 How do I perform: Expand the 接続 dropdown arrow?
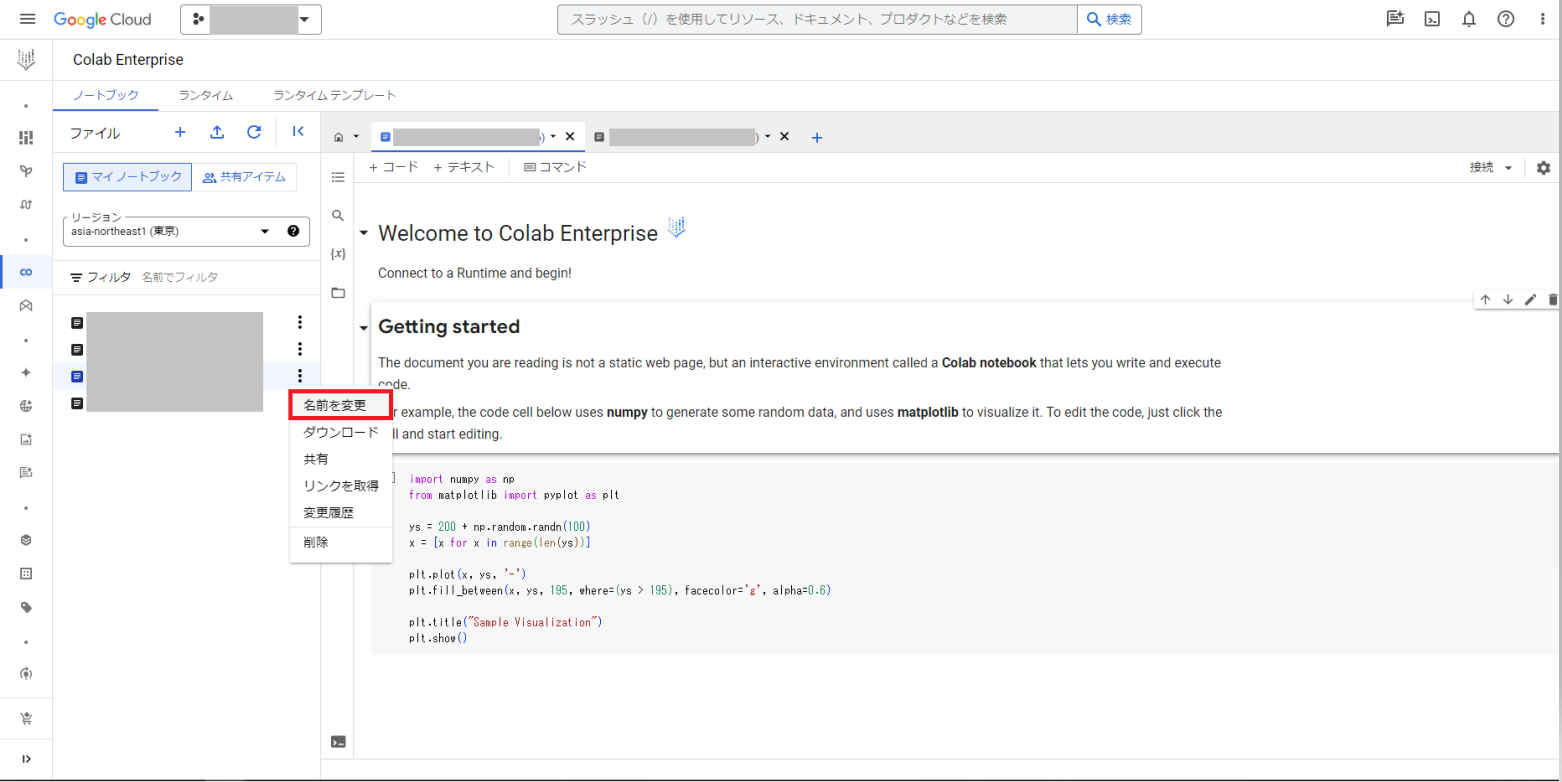(1508, 168)
